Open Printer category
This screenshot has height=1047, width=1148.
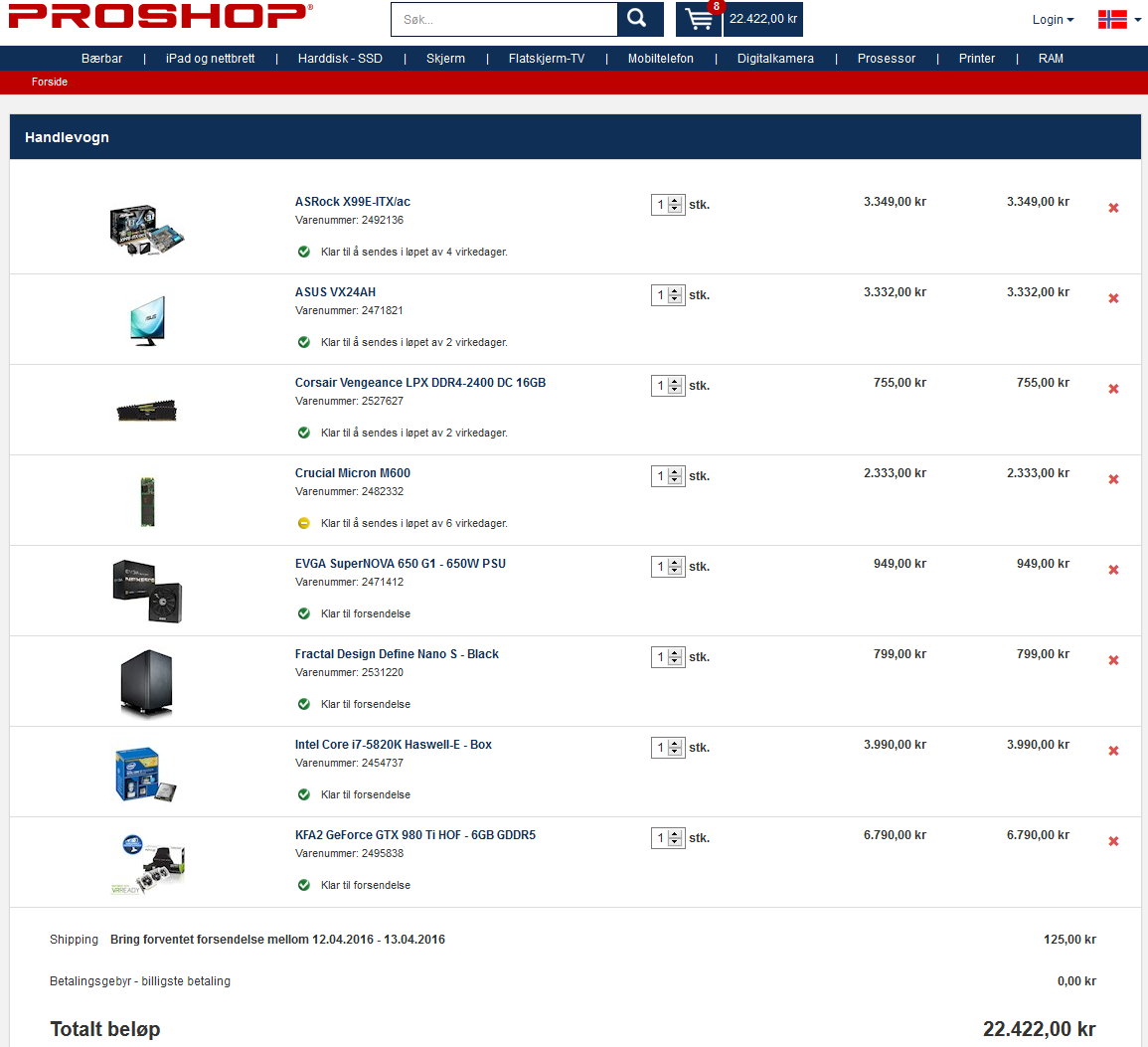click(x=977, y=58)
